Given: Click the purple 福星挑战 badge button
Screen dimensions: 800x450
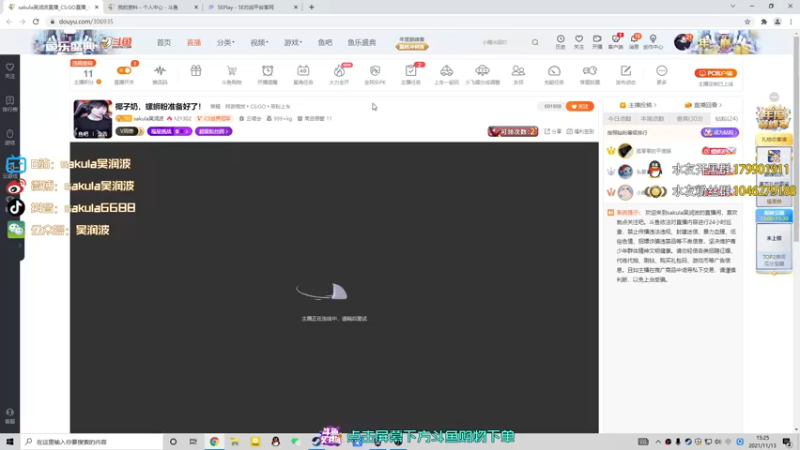Looking at the screenshot, I should coord(169,131).
